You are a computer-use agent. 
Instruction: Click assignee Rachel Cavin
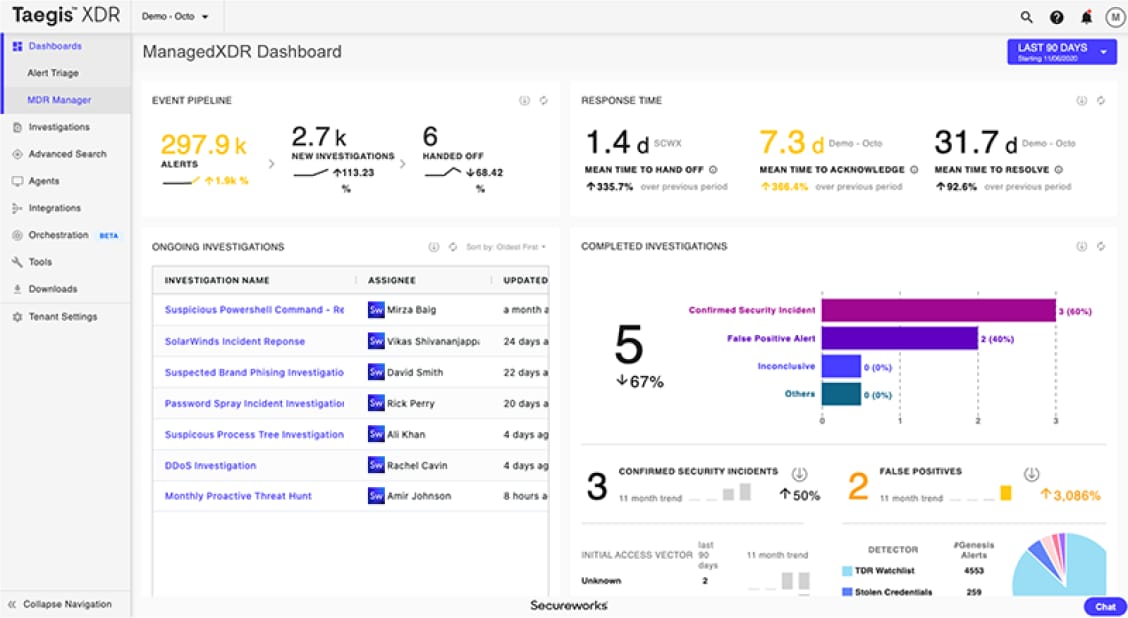coord(417,466)
